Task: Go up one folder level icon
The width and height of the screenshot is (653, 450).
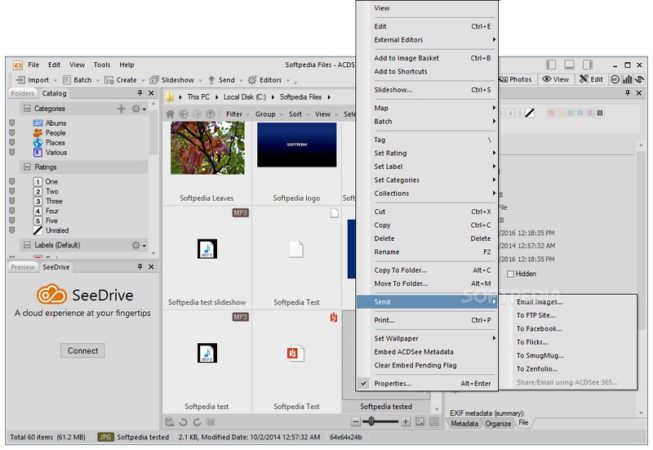Action: click(210, 114)
